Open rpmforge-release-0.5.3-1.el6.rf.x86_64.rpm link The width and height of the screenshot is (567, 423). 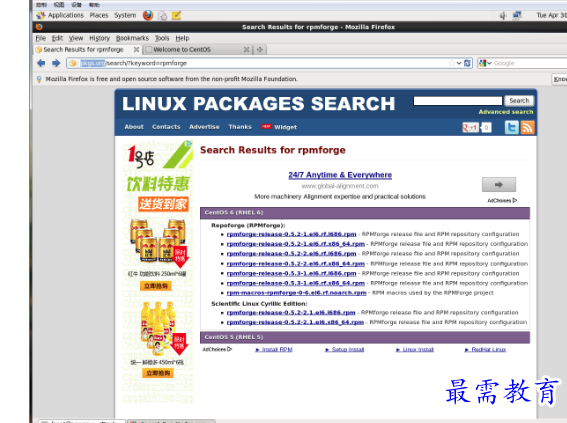(295, 283)
